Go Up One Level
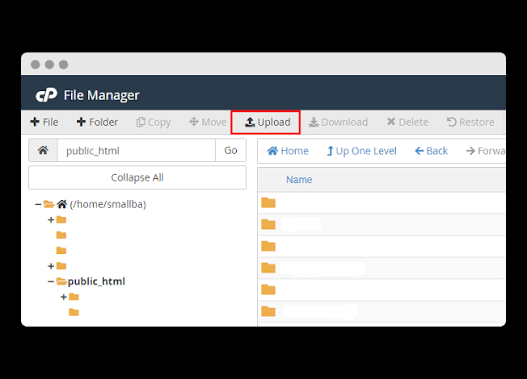 (x=362, y=151)
